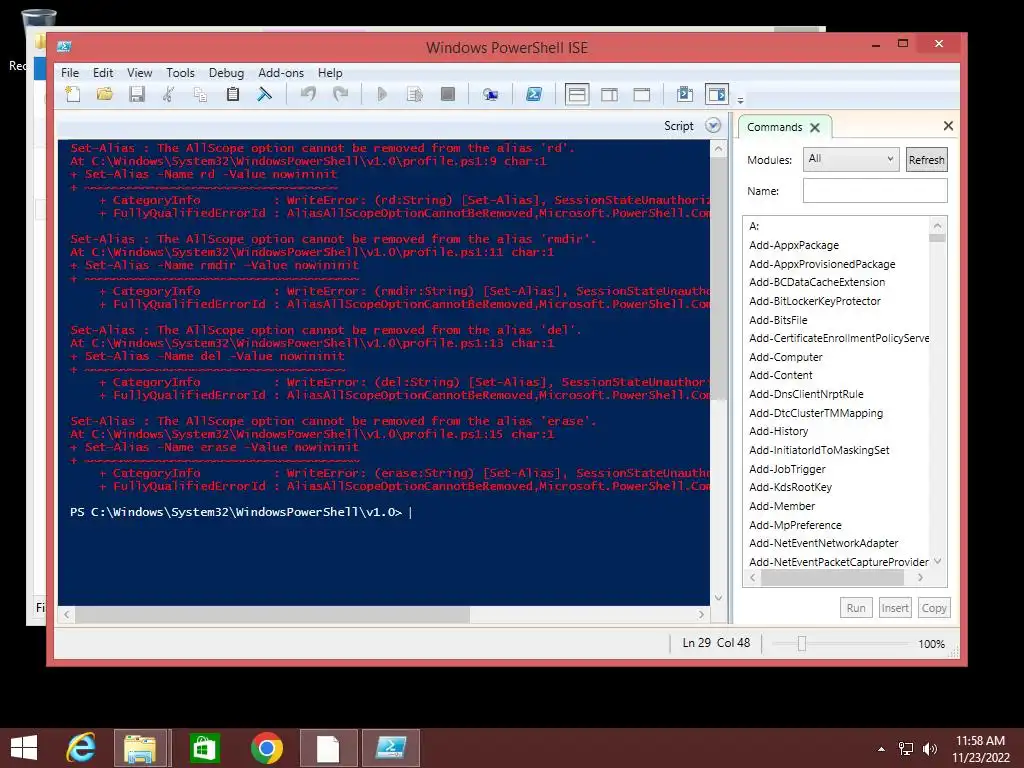Show hidden tray icons arrow
This screenshot has height=768, width=1024.
882,749
